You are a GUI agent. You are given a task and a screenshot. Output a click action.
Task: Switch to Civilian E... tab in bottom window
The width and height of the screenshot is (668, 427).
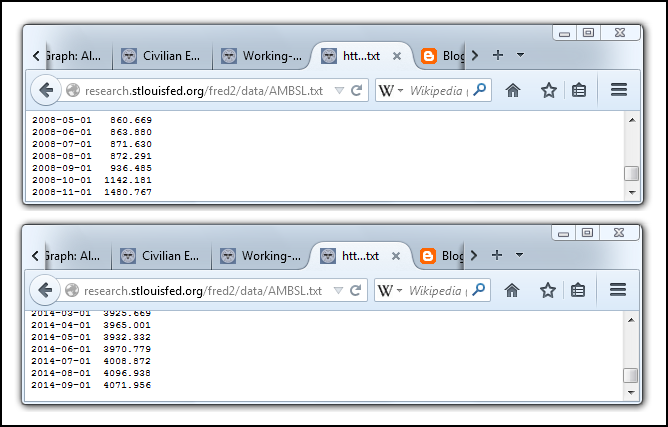pos(161,256)
